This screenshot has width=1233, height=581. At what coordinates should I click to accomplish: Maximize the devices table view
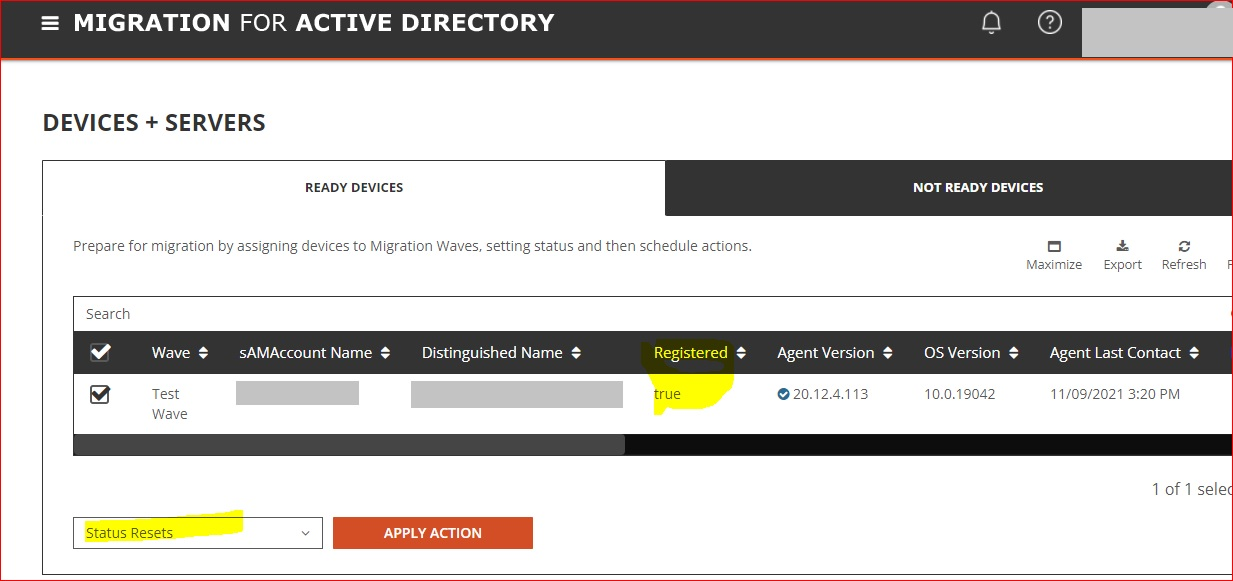point(1054,255)
